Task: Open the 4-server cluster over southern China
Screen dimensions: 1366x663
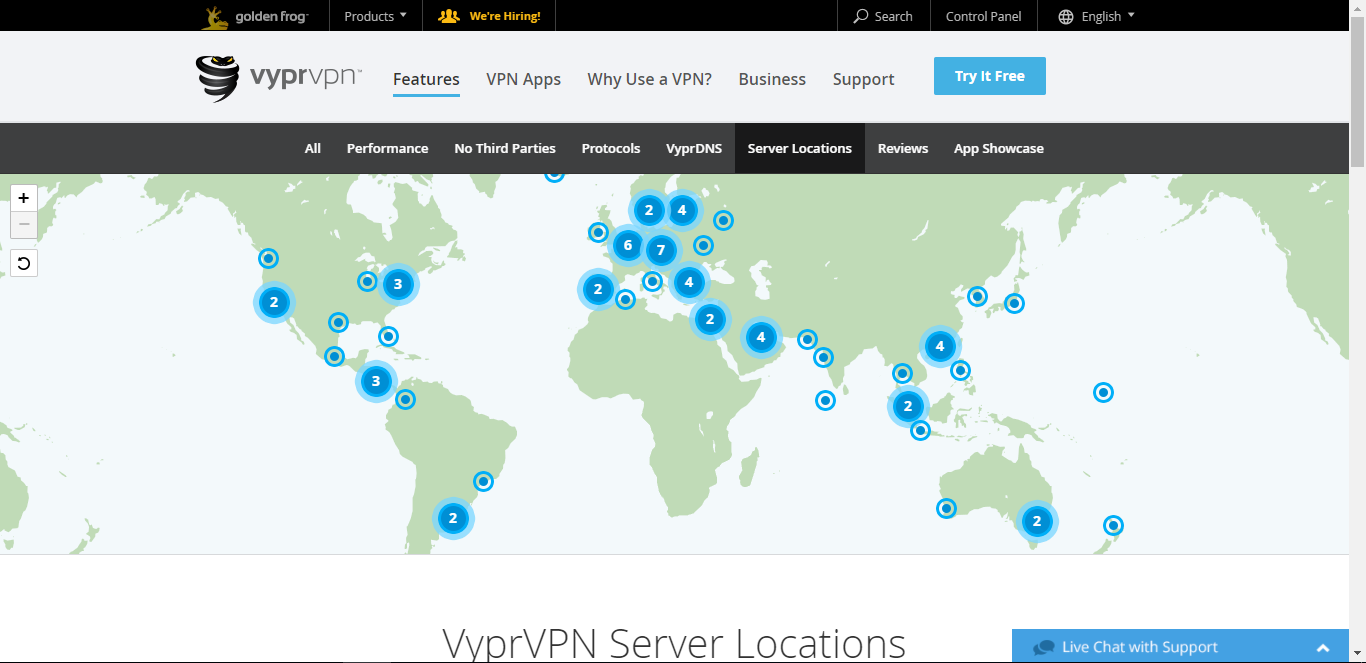Action: point(940,347)
